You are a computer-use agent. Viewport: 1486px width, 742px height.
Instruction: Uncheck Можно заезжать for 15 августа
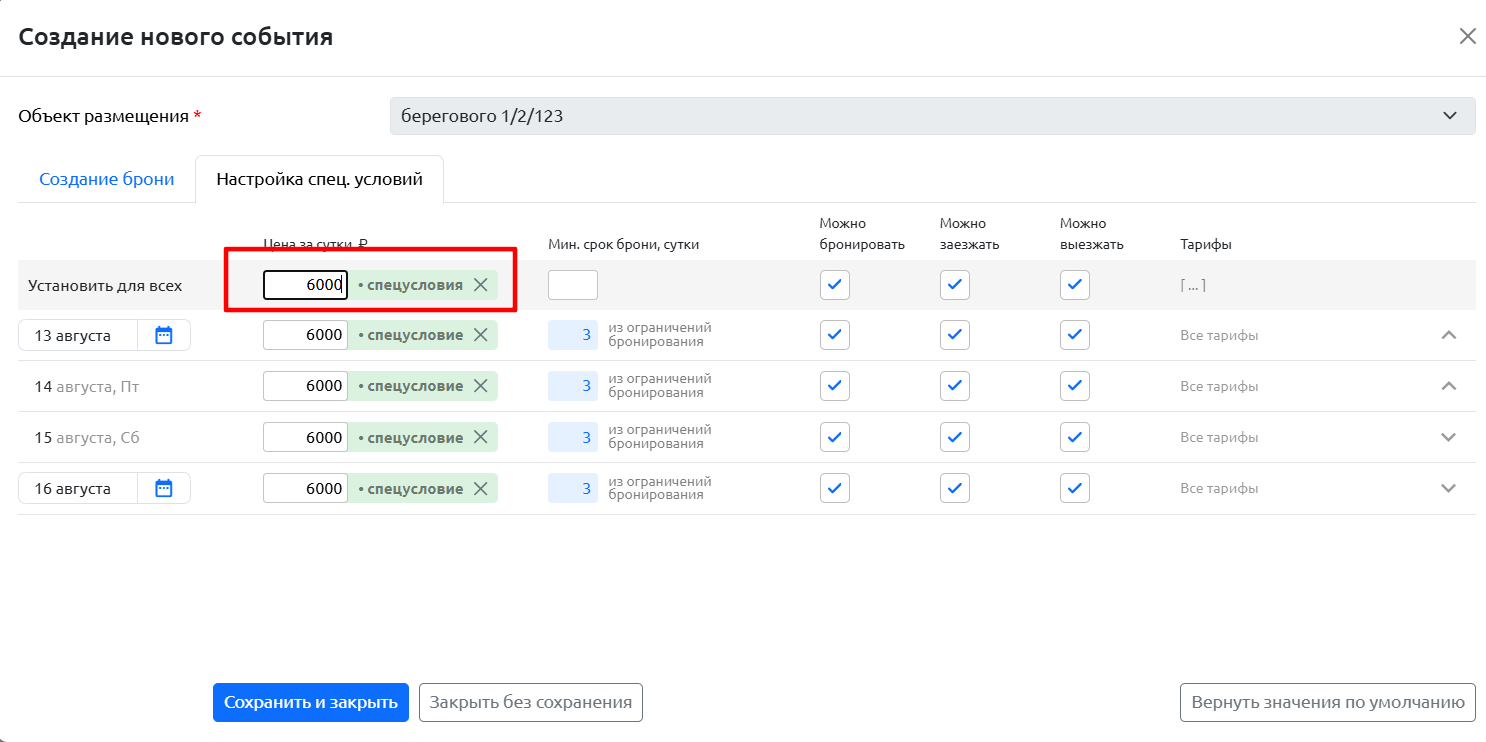tap(955, 437)
